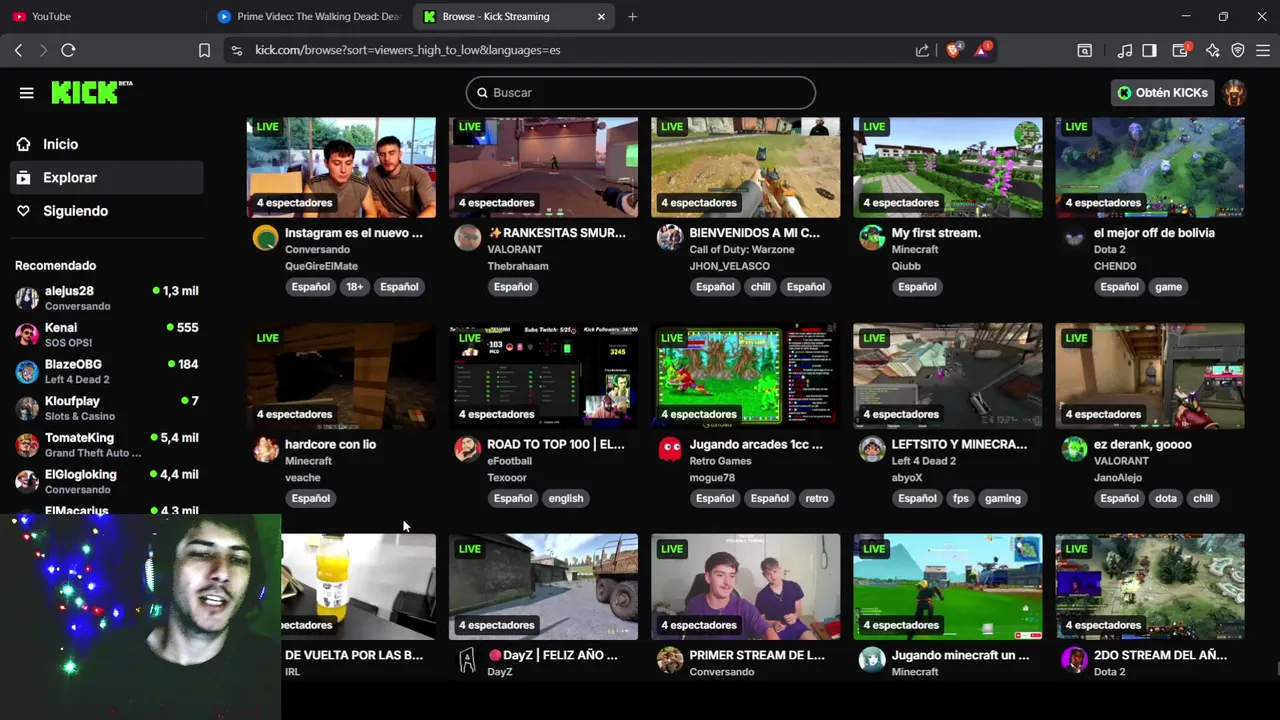Open the BIENVENIDOS A MI C Warzone thumbnail
The height and width of the screenshot is (720, 1280).
click(x=745, y=167)
